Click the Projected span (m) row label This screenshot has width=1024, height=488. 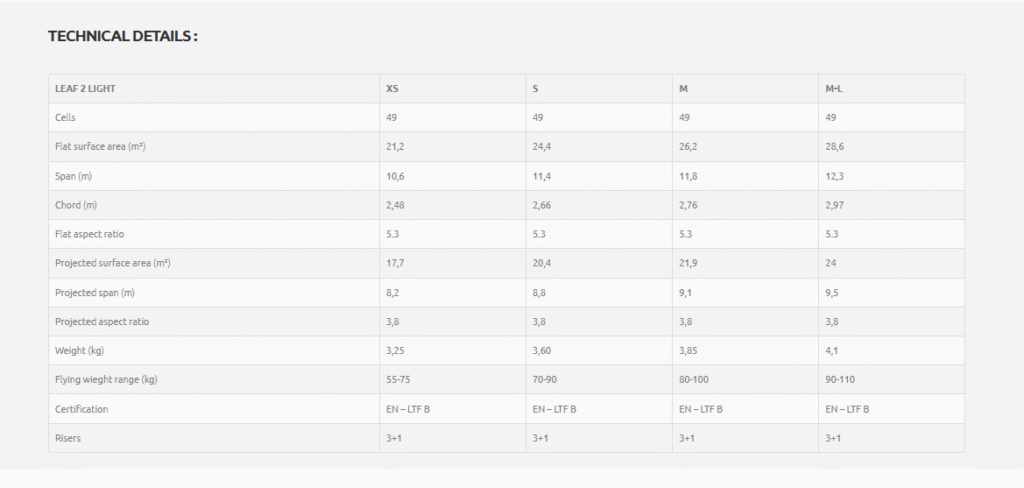pos(95,292)
